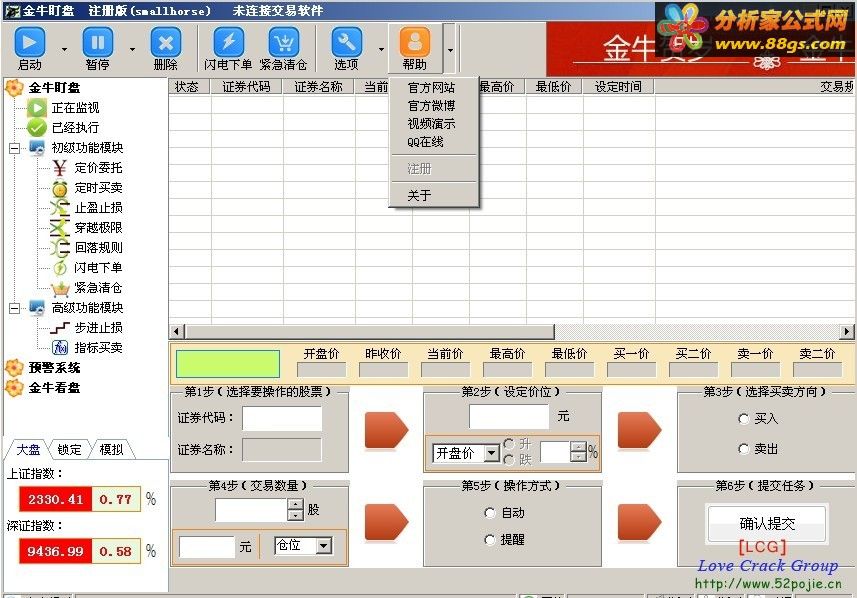Image resolution: width=857 pixels, height=598 pixels.
Task: Choose 视频演示 from help menu
Action: [x=431, y=124]
